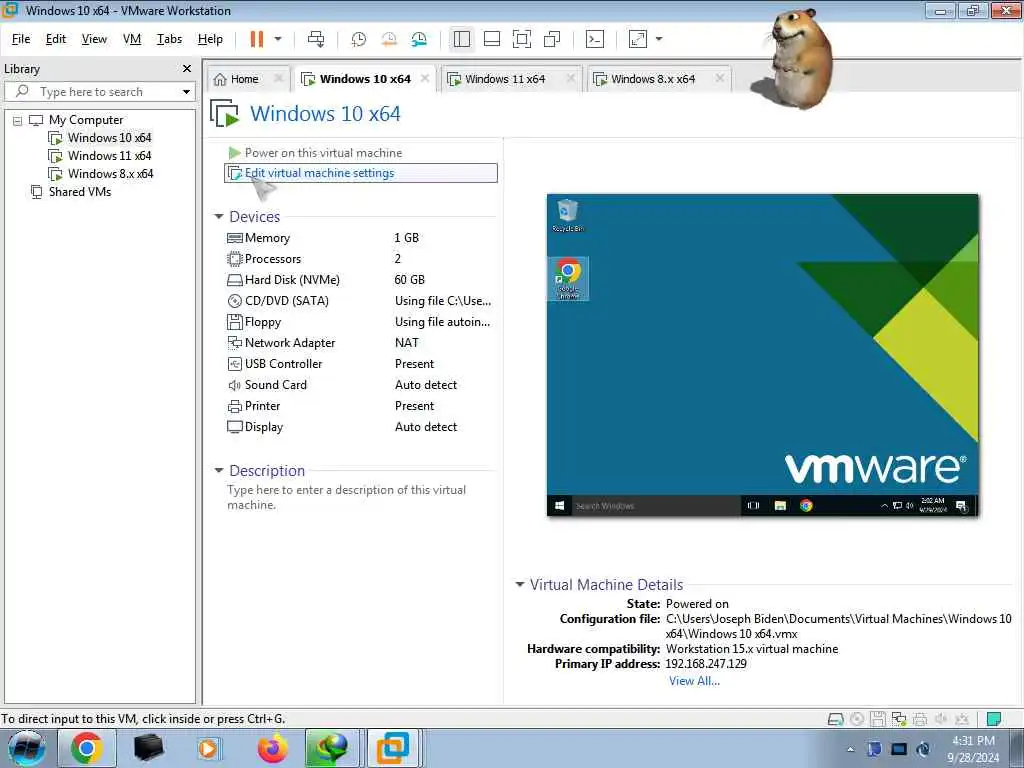Toggle the library sidebar view icon
The image size is (1024, 768).
462,39
